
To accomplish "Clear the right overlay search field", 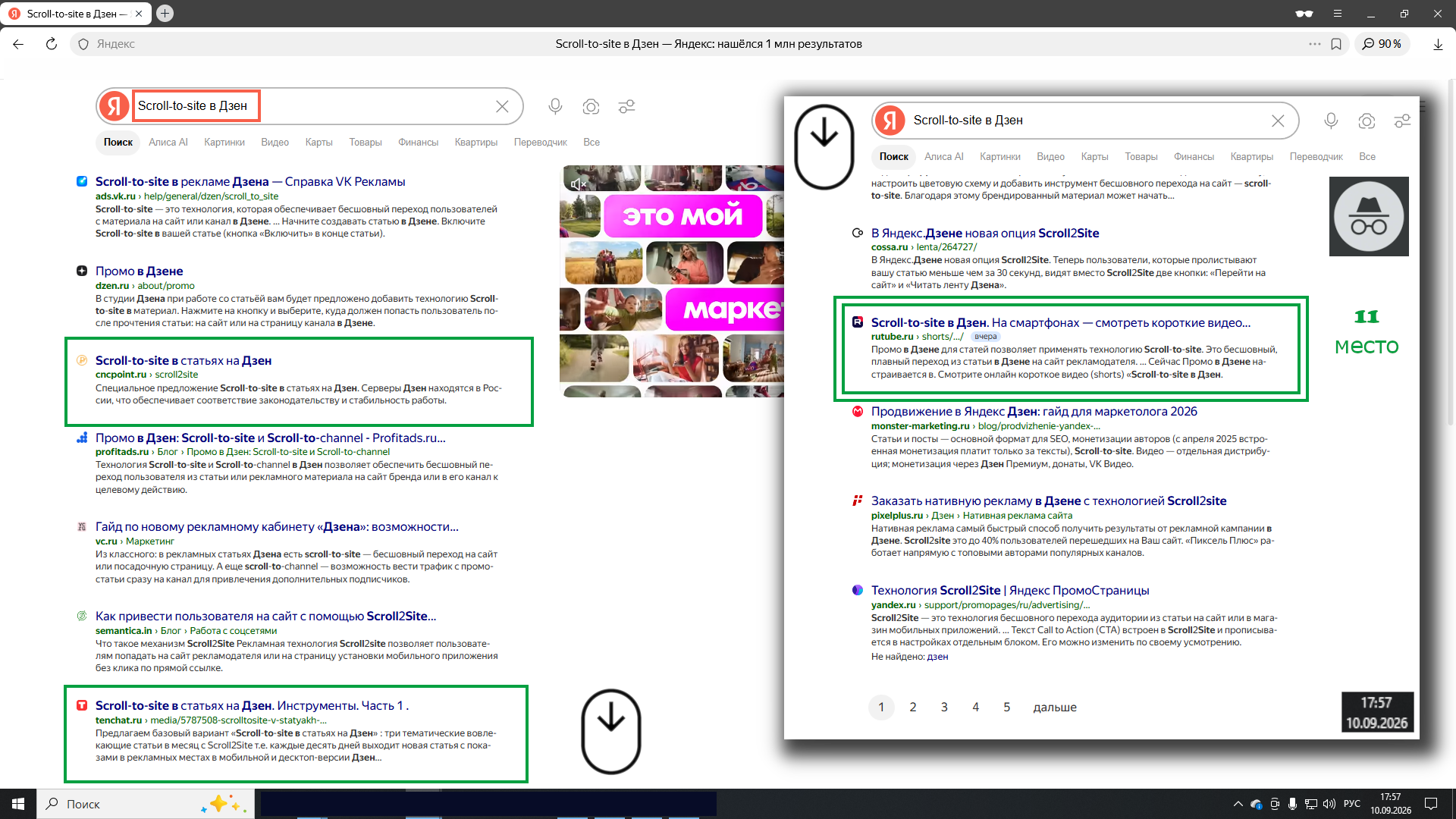I will click(1278, 121).
